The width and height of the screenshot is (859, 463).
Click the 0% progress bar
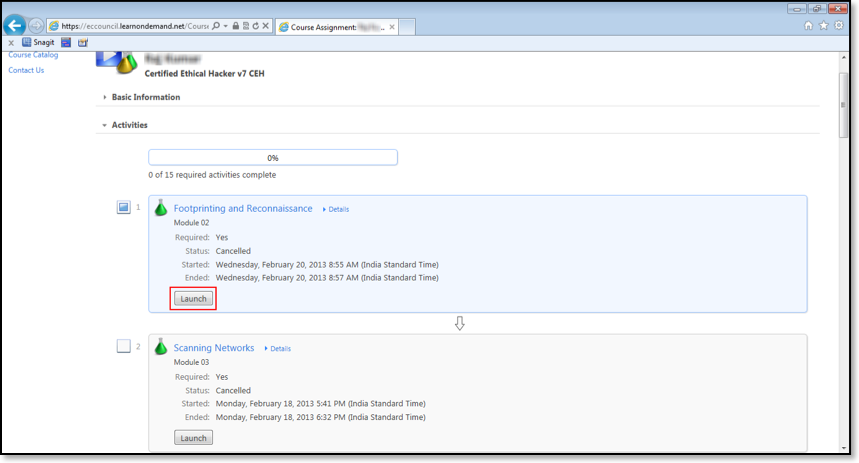(x=273, y=158)
